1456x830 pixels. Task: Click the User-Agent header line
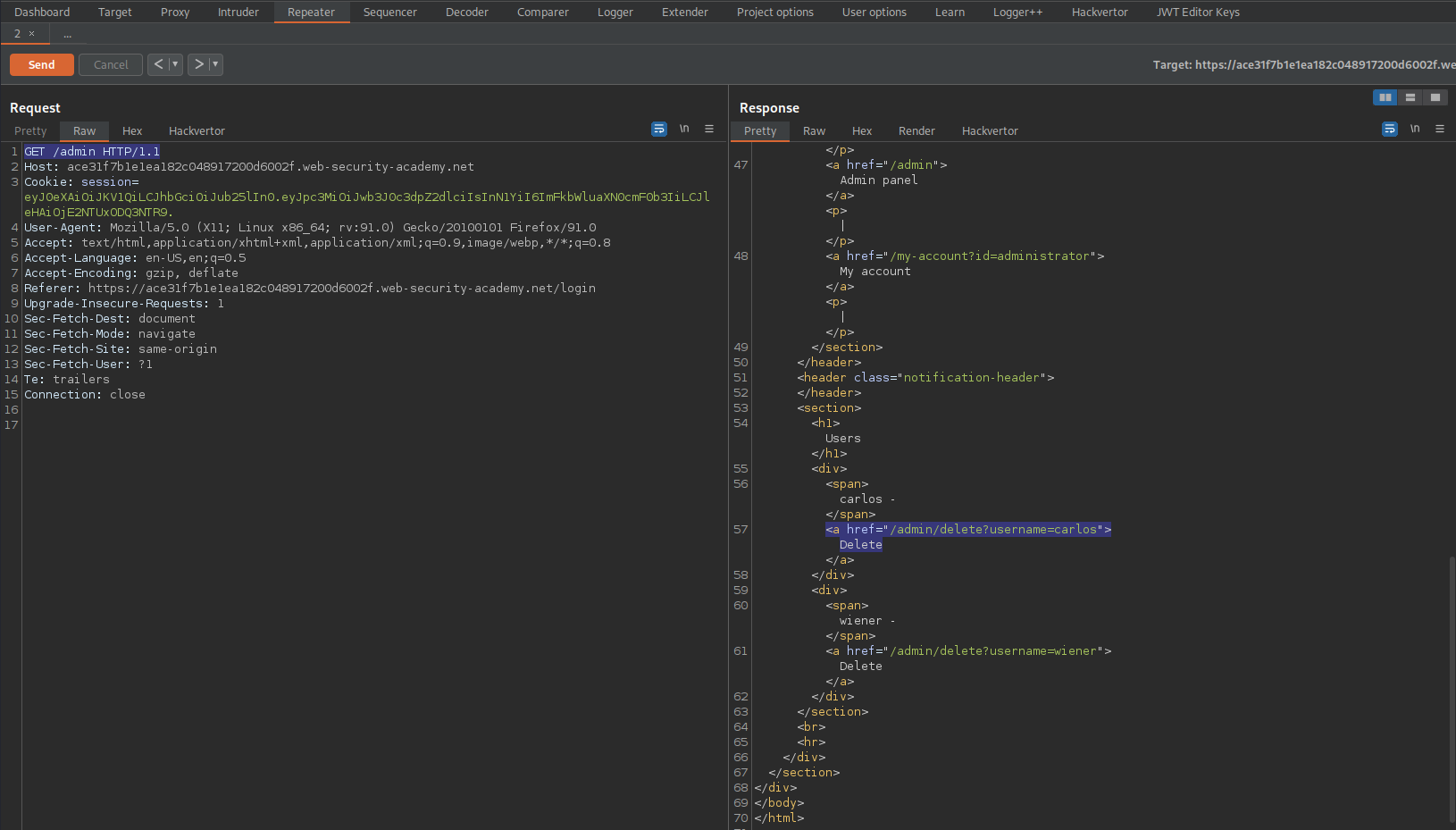coord(310,227)
